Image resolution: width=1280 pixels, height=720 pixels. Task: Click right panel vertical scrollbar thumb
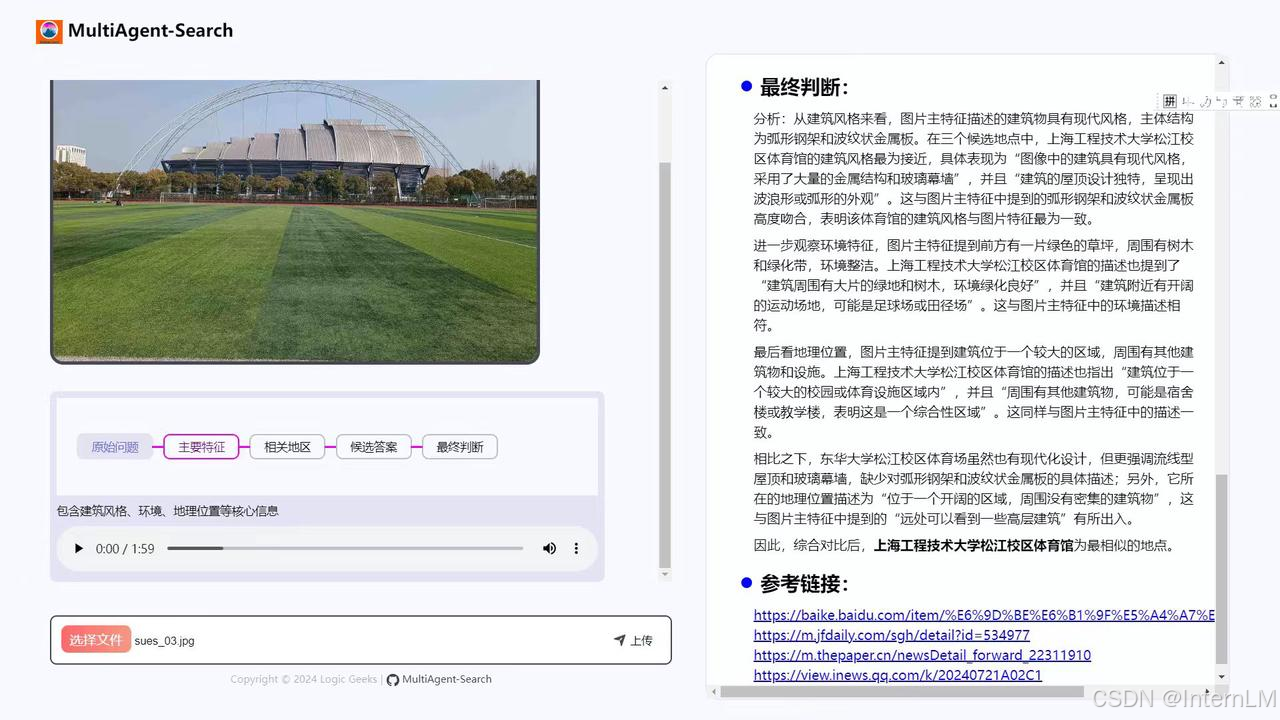(x=1221, y=569)
